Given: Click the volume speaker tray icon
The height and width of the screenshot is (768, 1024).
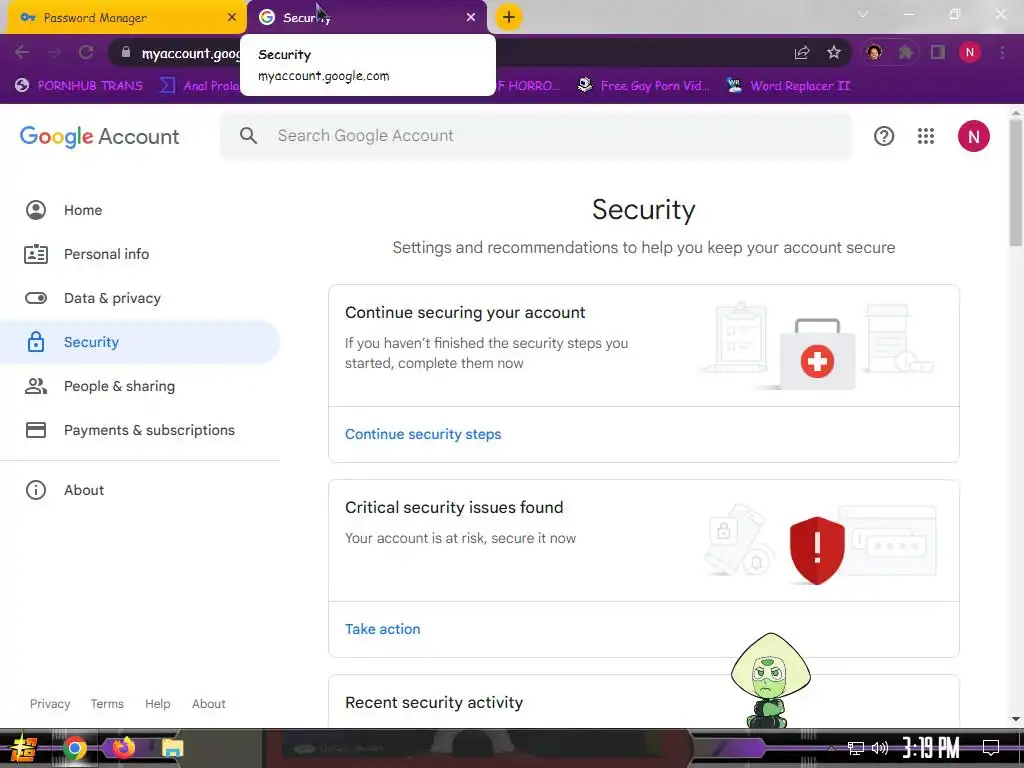Looking at the screenshot, I should pyautogui.click(x=880, y=748).
